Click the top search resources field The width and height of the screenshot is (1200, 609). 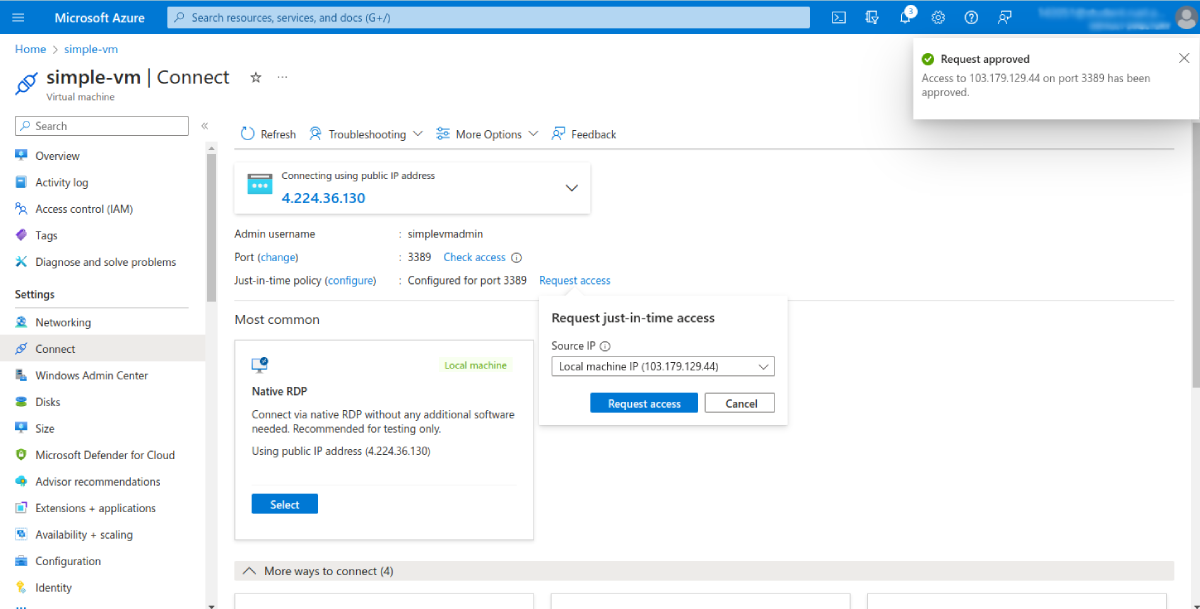tap(488, 17)
